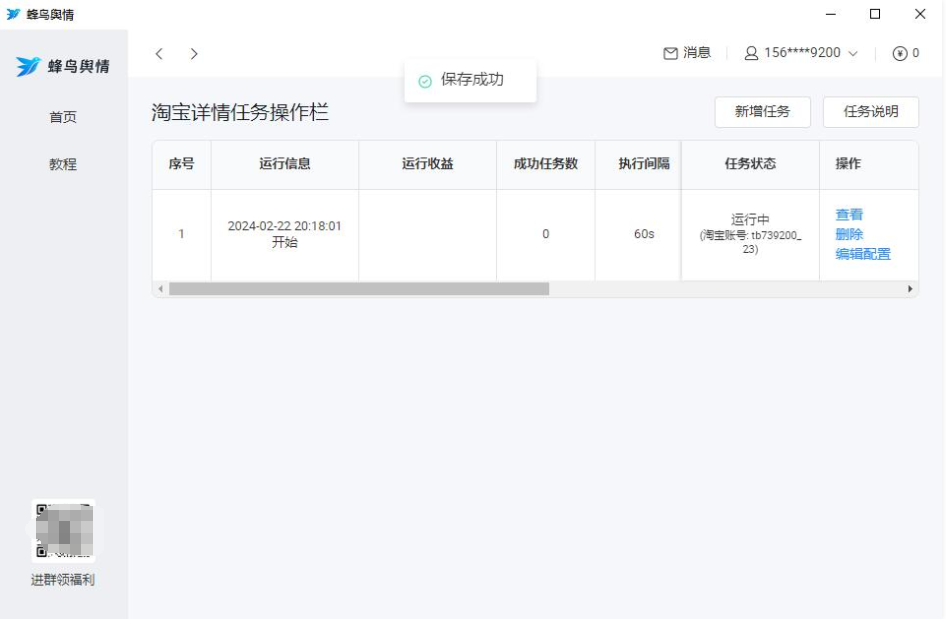This screenshot has height=619, width=946.
Task: Click the scrollbar right arrow
Action: pos(910,289)
